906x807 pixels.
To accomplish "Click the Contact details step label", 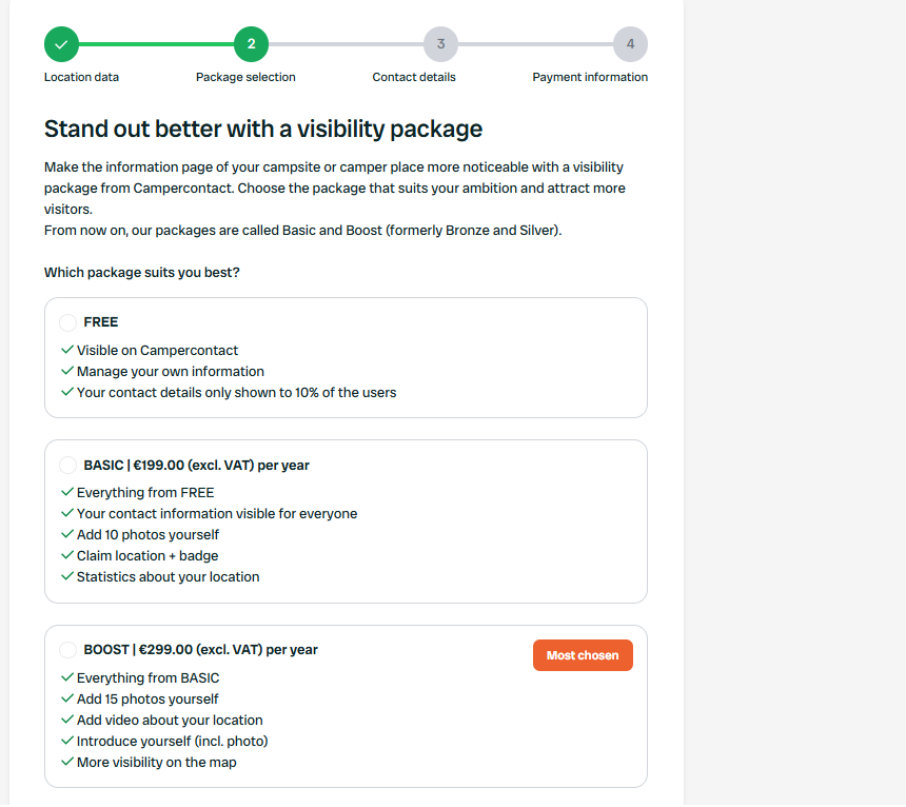I will point(414,77).
